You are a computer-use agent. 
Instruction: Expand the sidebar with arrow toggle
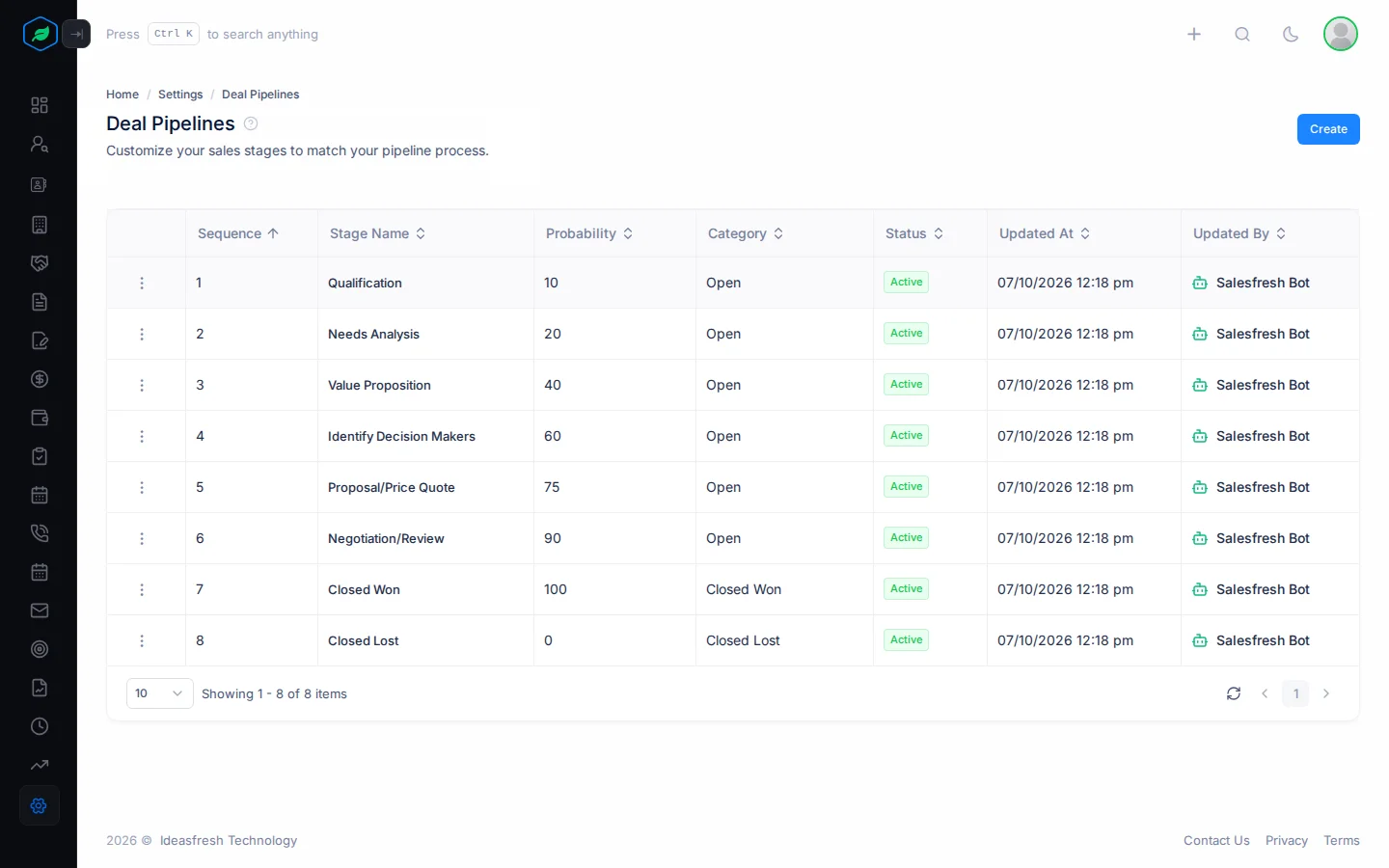point(76,34)
